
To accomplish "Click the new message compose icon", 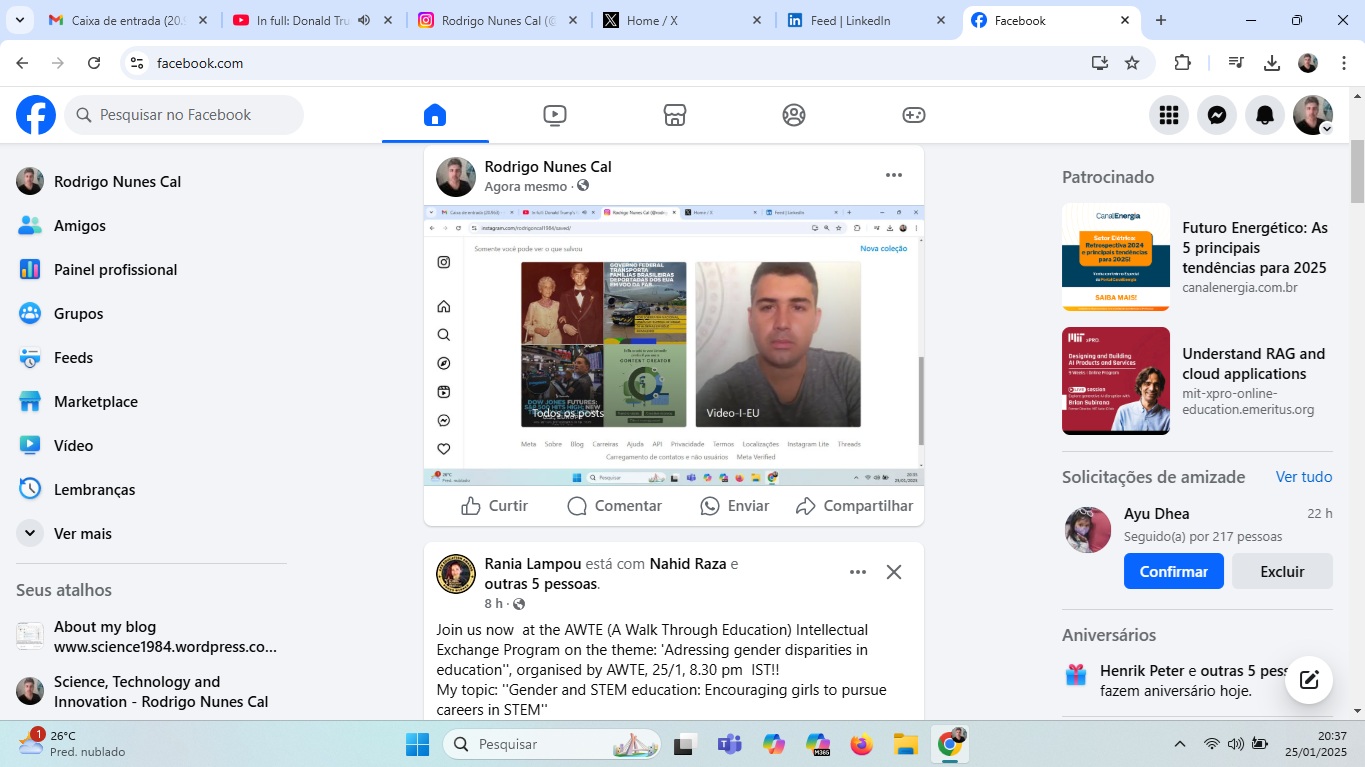I will (1309, 681).
